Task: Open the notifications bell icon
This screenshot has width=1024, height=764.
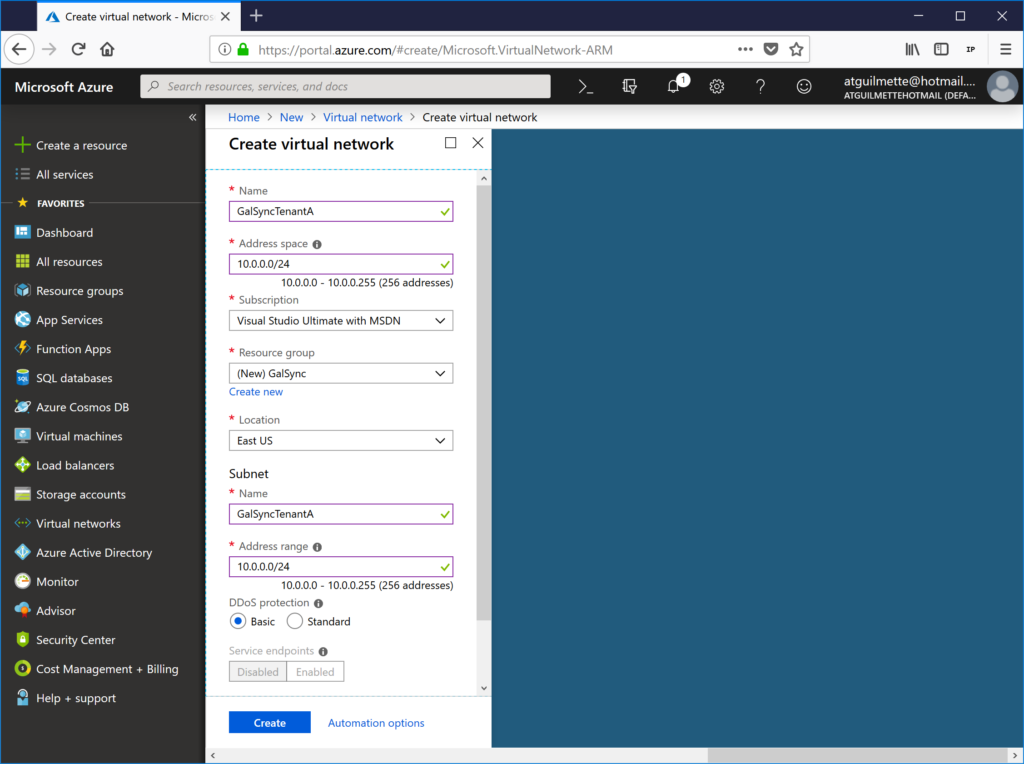Action: pos(672,87)
